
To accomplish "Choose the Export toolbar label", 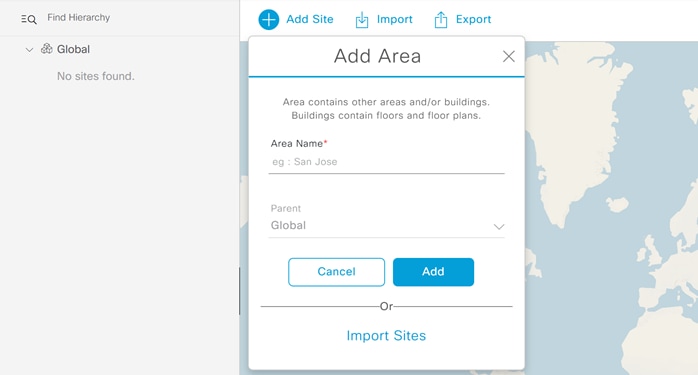I will coord(473,19).
